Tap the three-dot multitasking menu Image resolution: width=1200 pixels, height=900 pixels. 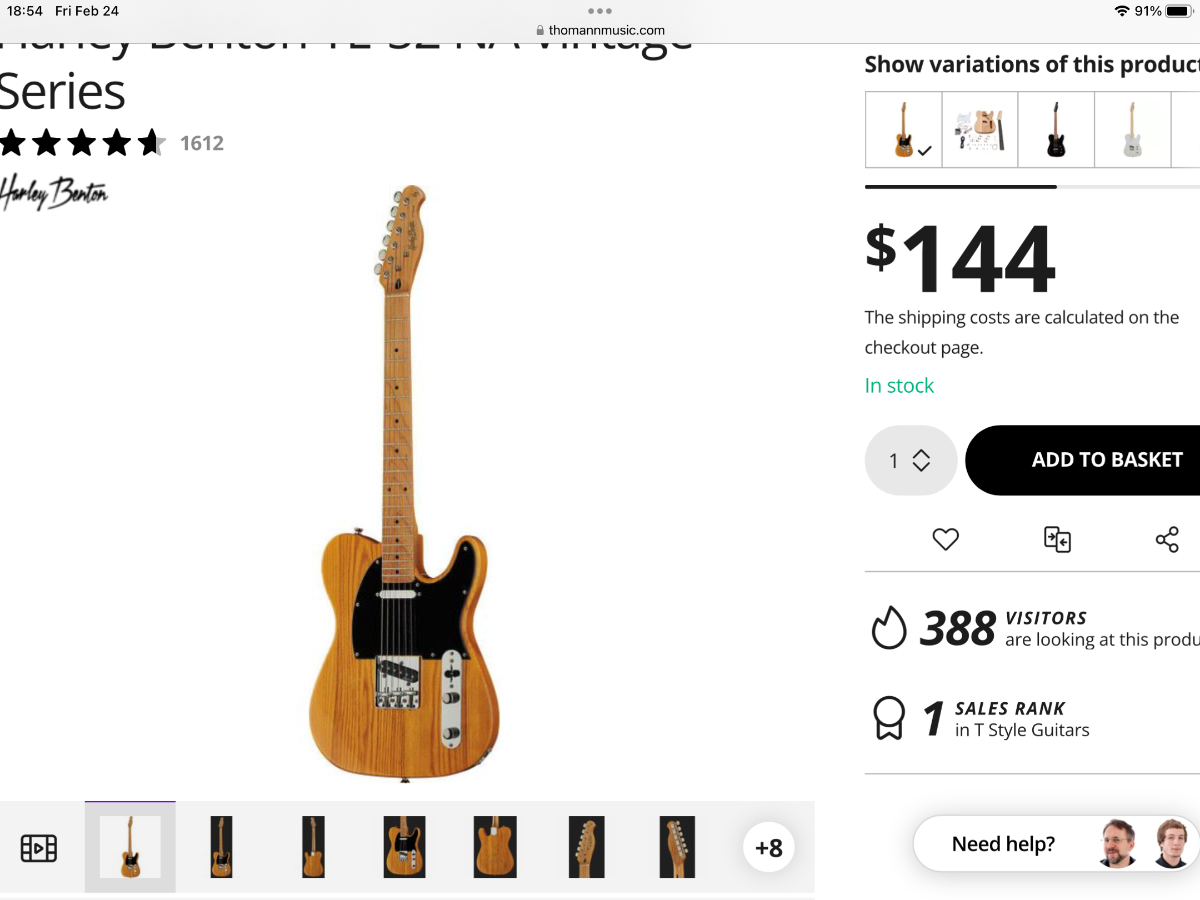pyautogui.click(x=600, y=11)
